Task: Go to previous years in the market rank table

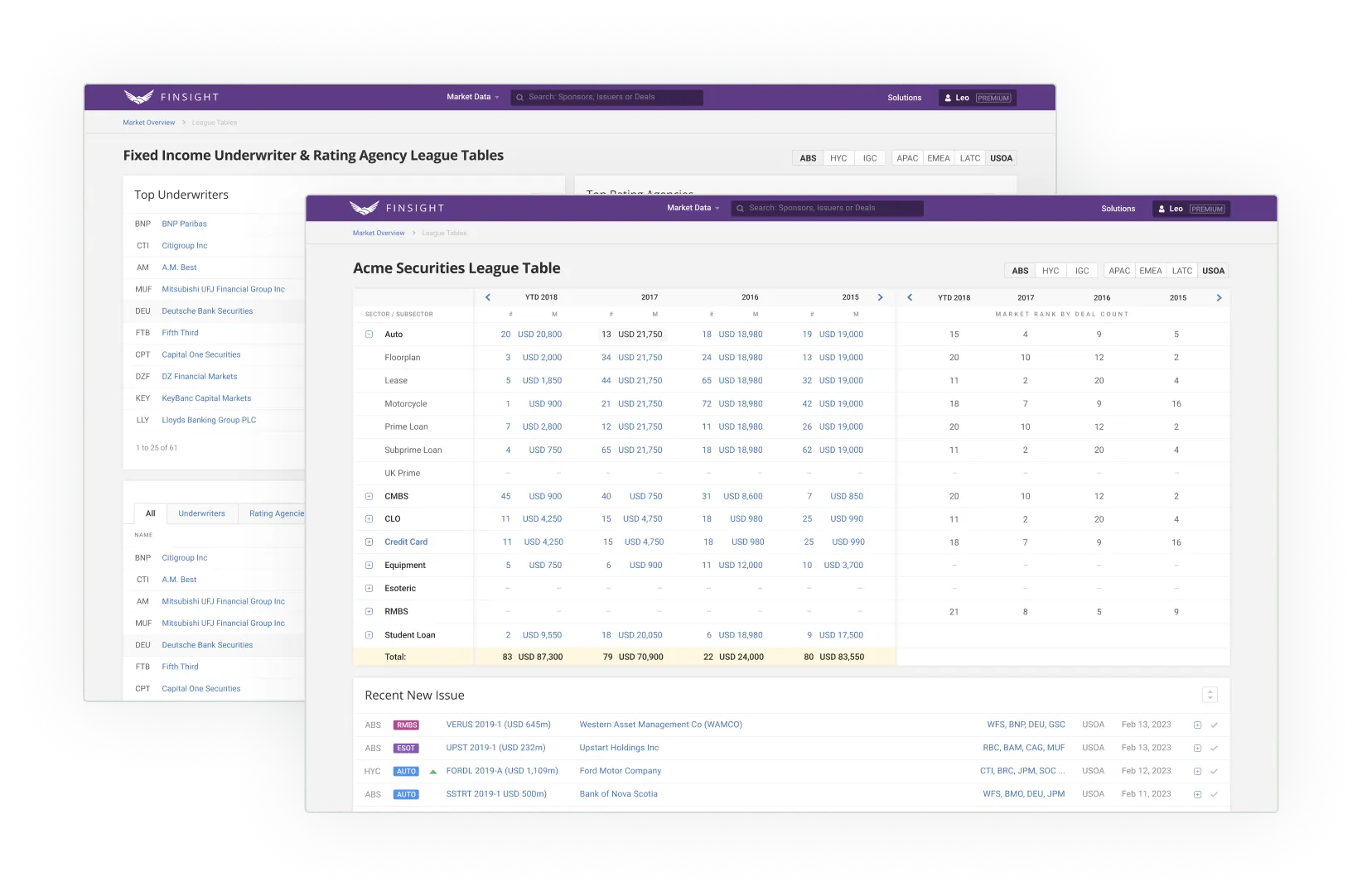Action: tap(910, 297)
